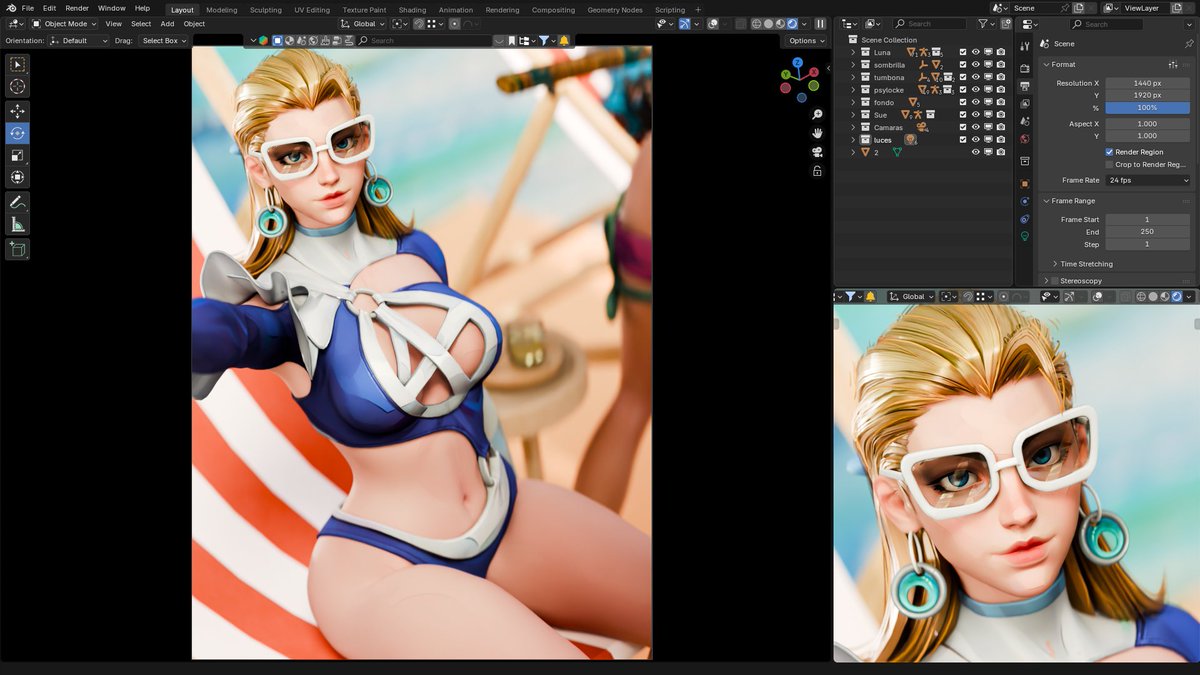The height and width of the screenshot is (675, 1200).
Task: Open the Output properties tab icon
Action: coord(1025,86)
